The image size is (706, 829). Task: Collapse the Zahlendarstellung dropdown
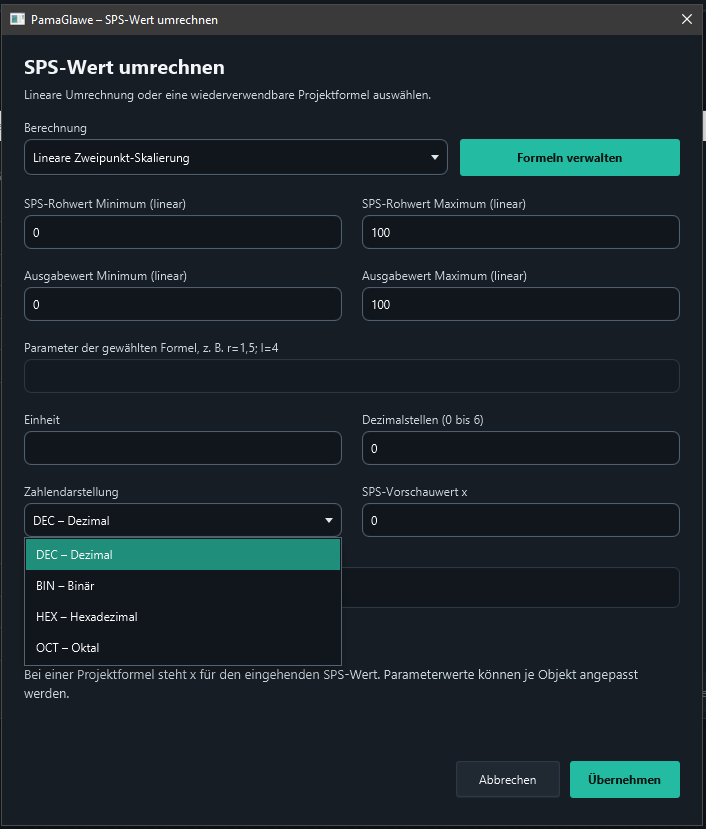tap(182, 520)
